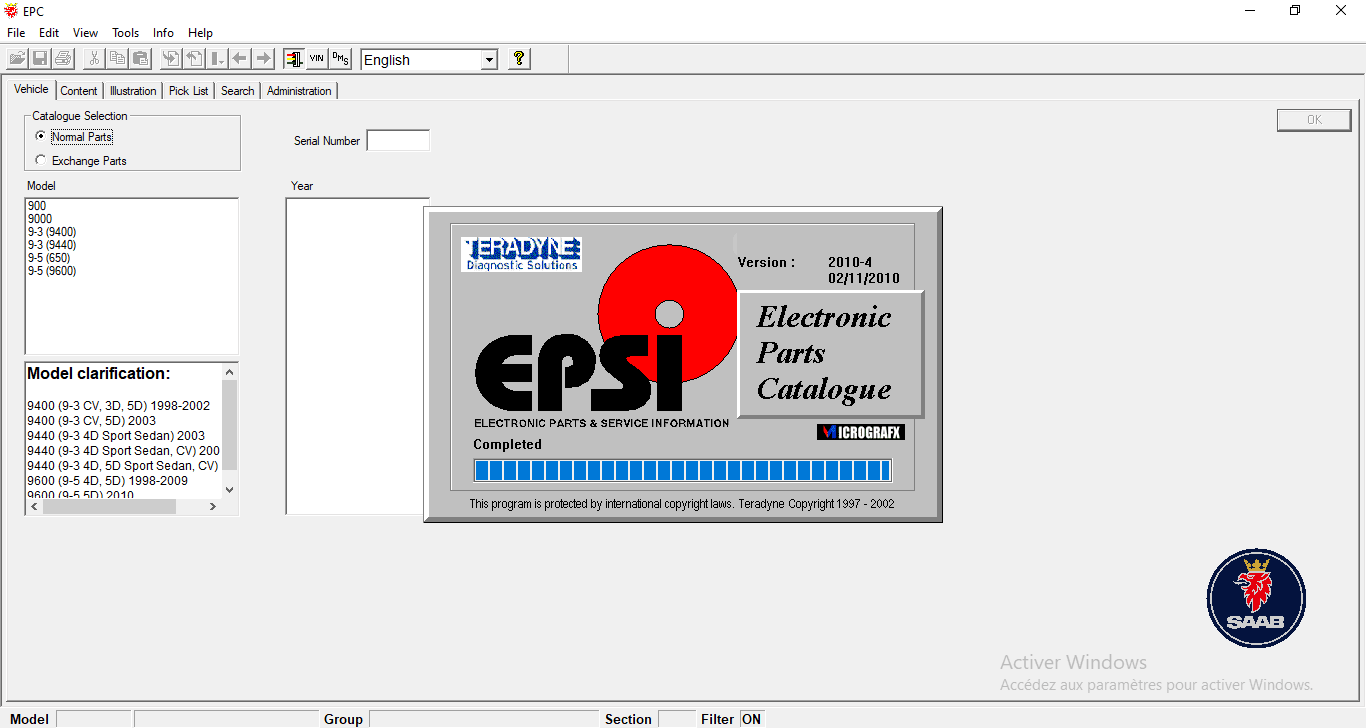This screenshot has width=1366, height=728.
Task: Click the OK button
Action: coord(1313,119)
